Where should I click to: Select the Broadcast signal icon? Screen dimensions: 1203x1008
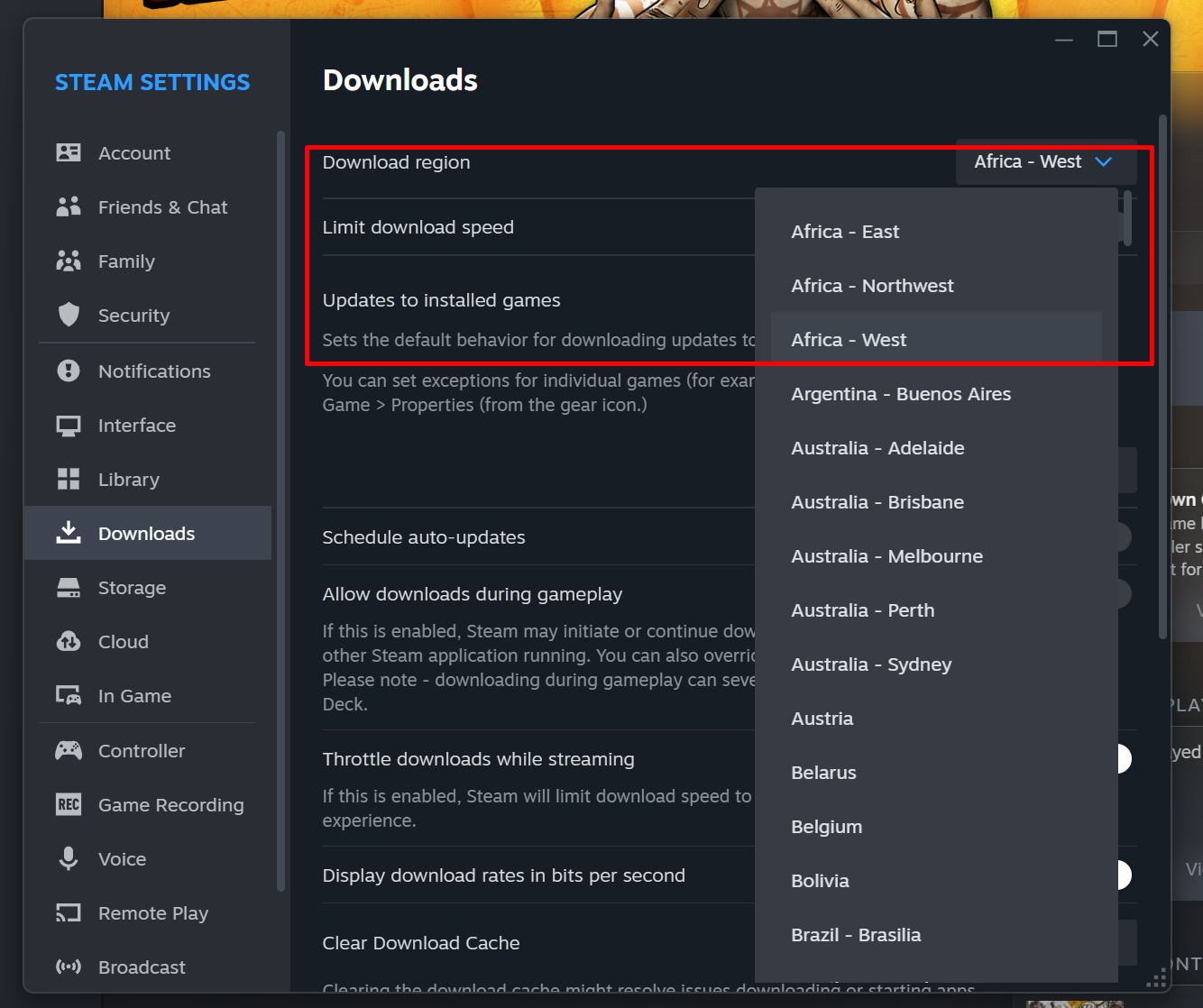tap(69, 967)
